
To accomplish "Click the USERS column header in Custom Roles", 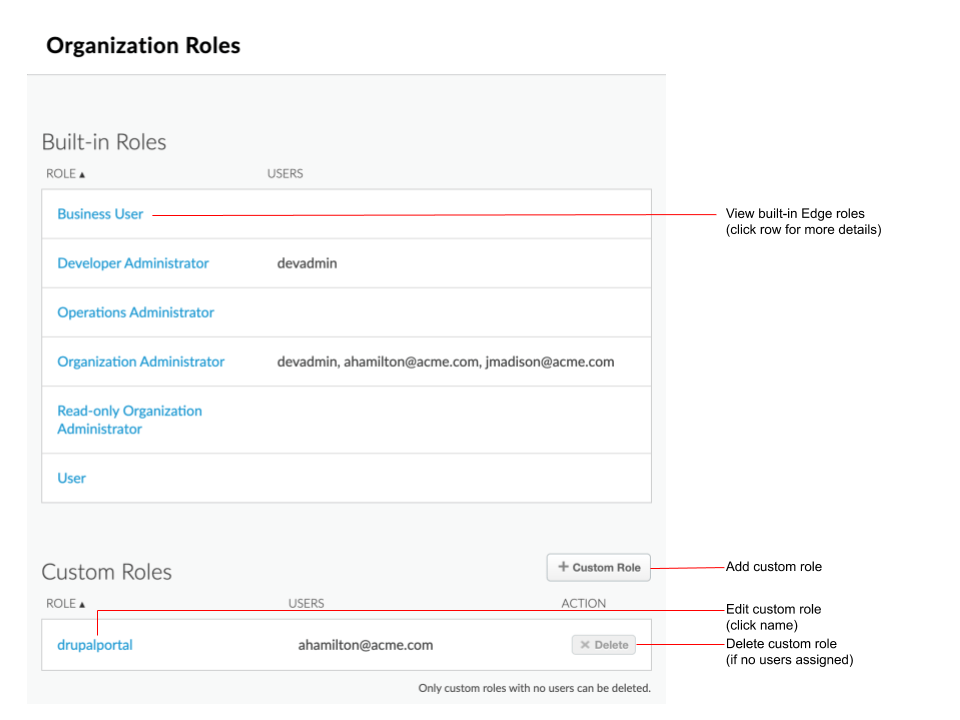I will coord(306,603).
